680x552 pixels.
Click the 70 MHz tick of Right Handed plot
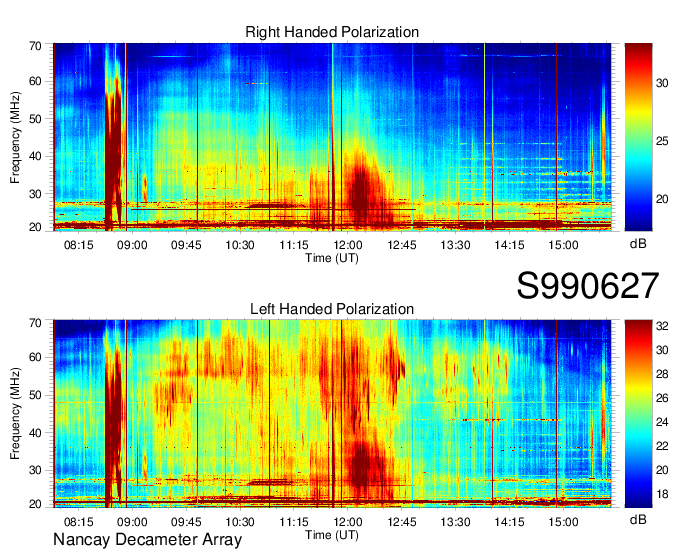(36, 46)
